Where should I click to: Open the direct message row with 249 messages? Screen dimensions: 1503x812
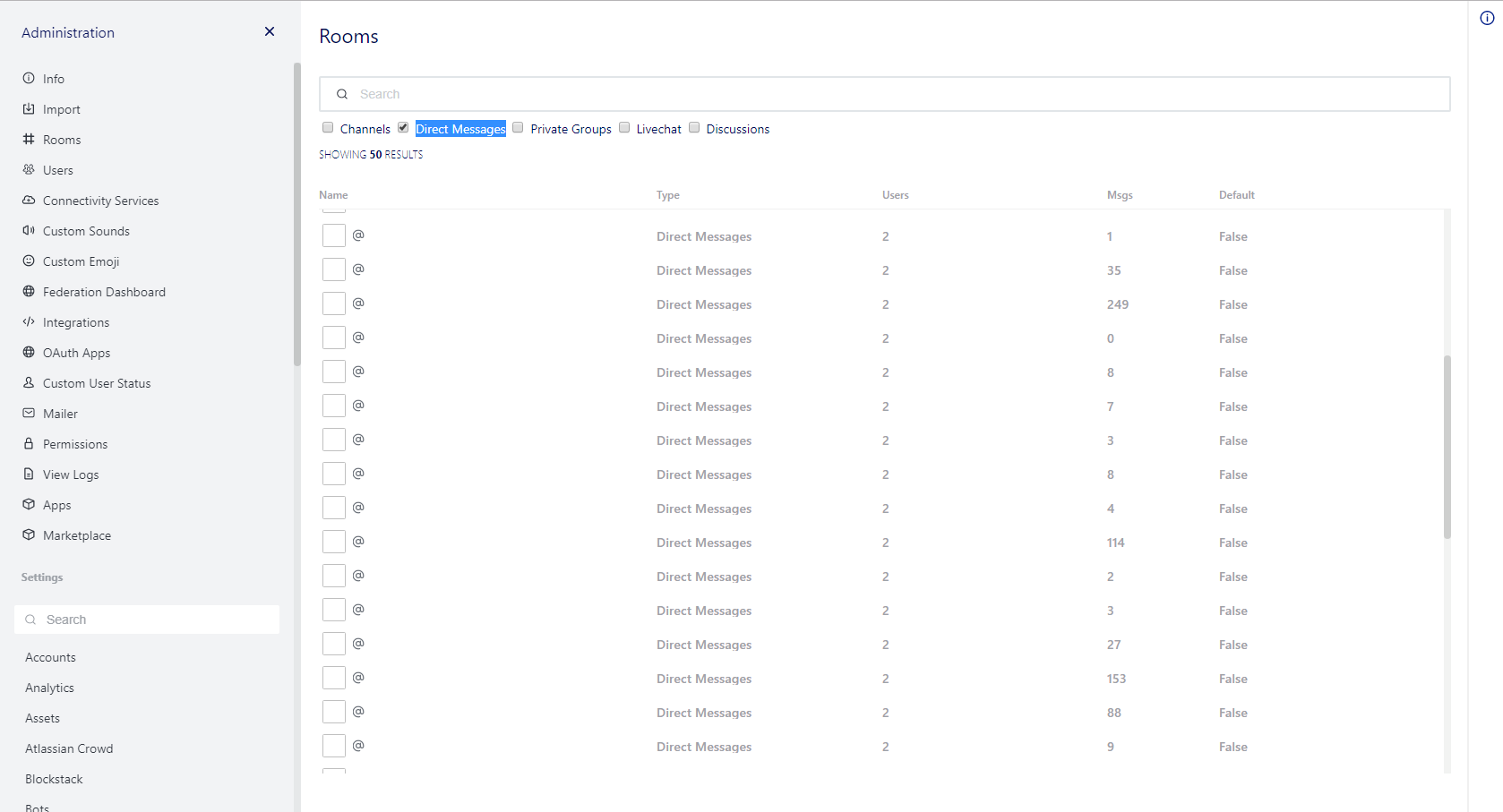point(704,304)
